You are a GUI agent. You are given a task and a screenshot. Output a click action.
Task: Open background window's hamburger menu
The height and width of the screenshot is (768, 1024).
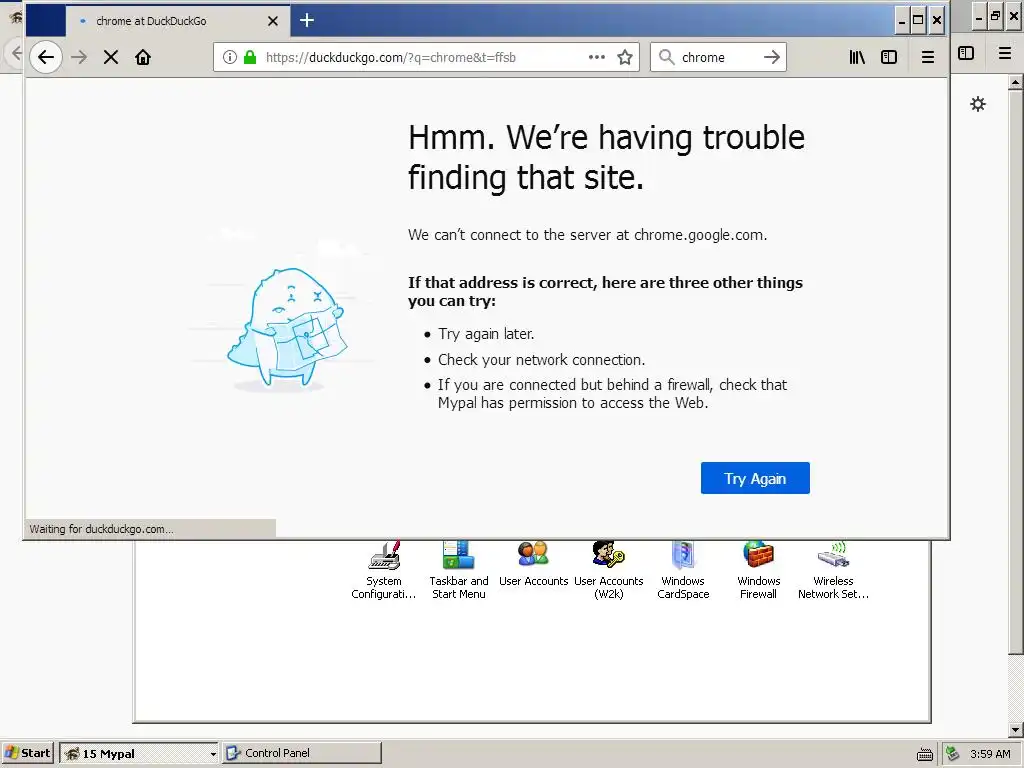1005,54
